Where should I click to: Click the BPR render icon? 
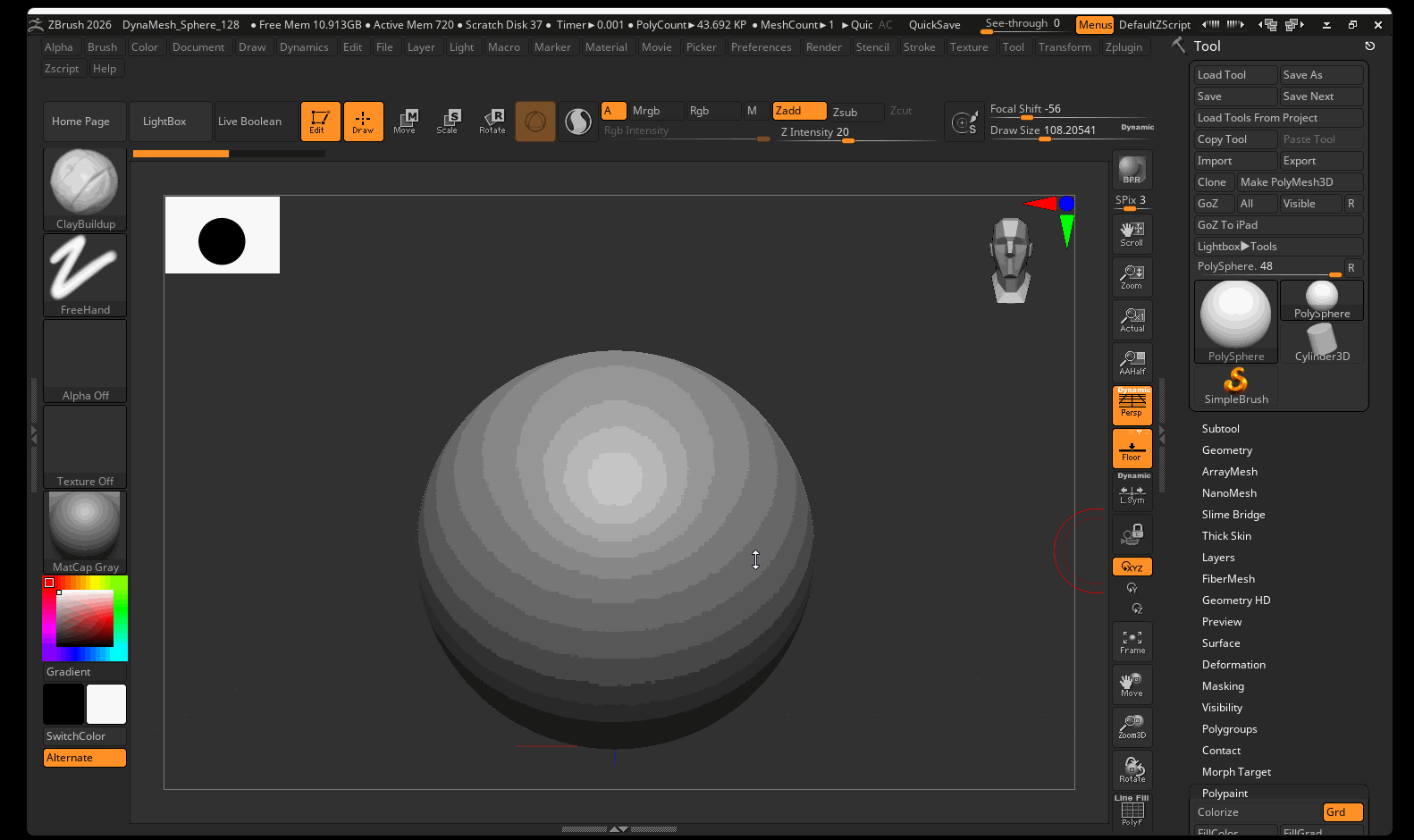pos(1132,170)
